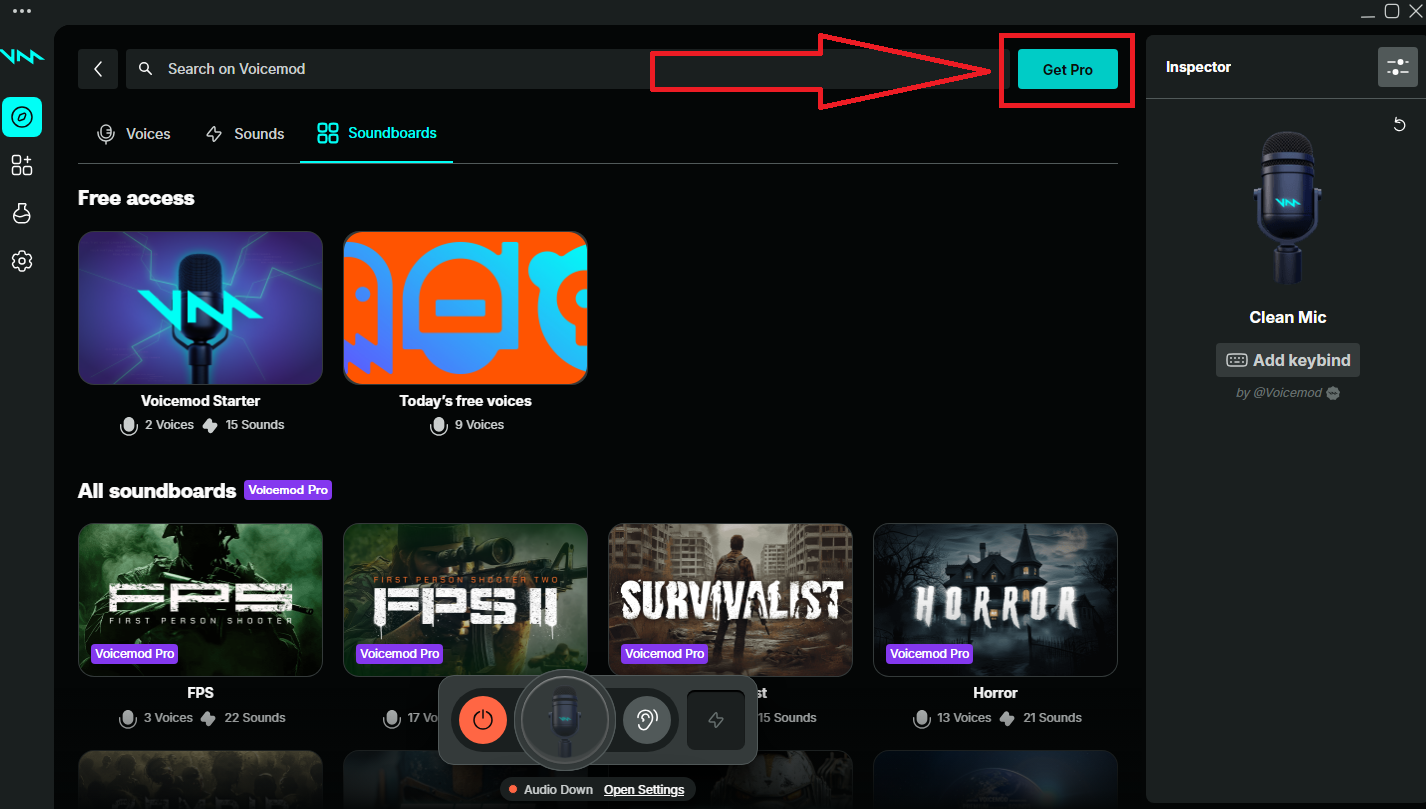The height and width of the screenshot is (809, 1426).
Task: Open the Voicelab flask icon in the sidebar
Action: 22,213
